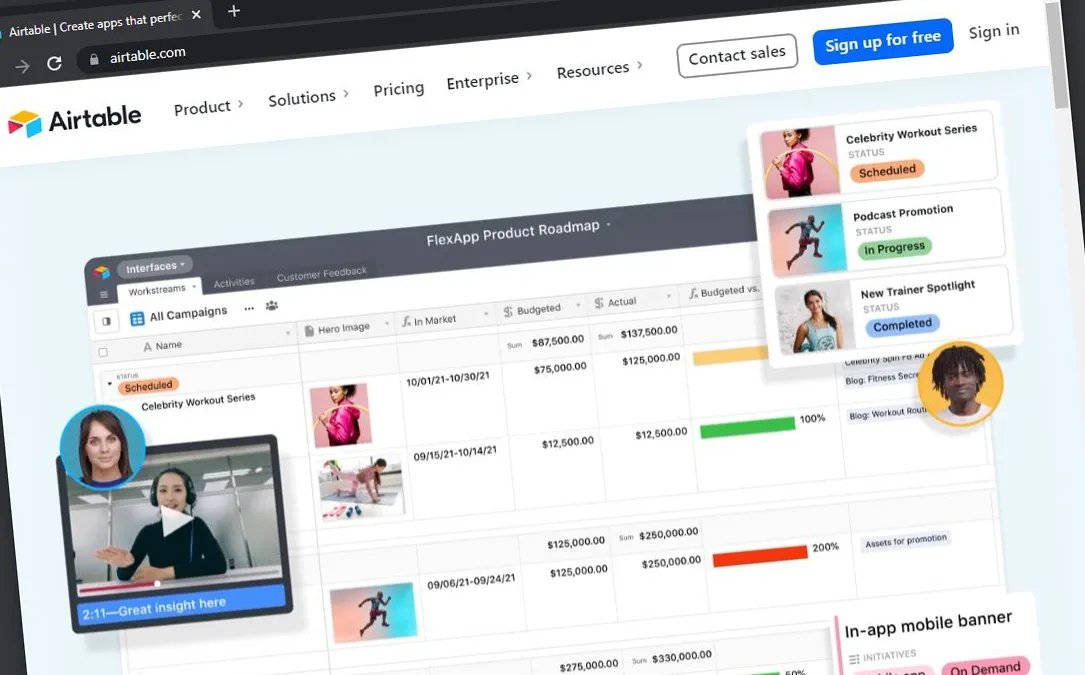Screen dimensions: 1085x675
Task: Click the green 100% progress bar
Action: point(747,426)
